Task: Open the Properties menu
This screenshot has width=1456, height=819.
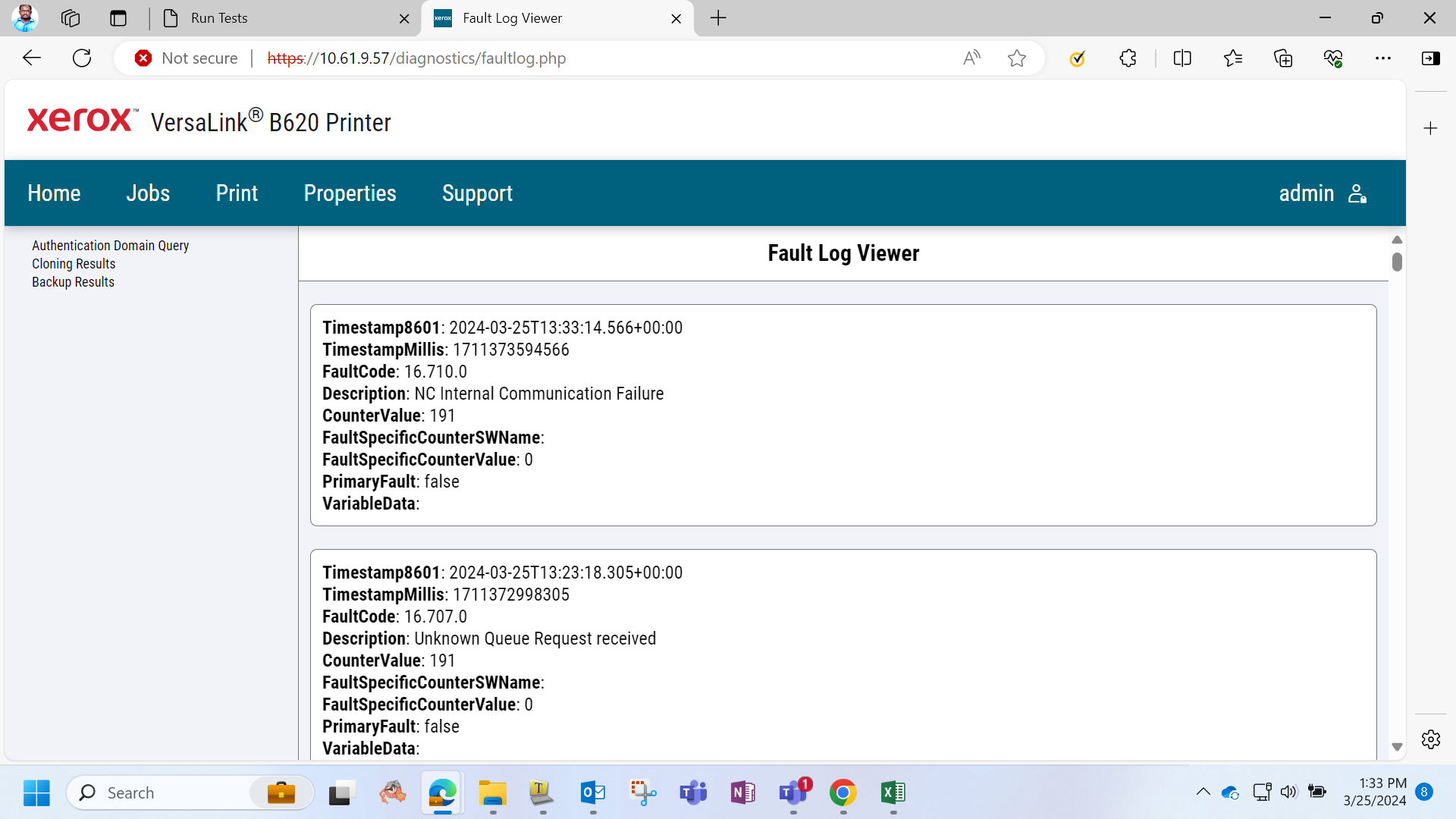Action: click(350, 193)
